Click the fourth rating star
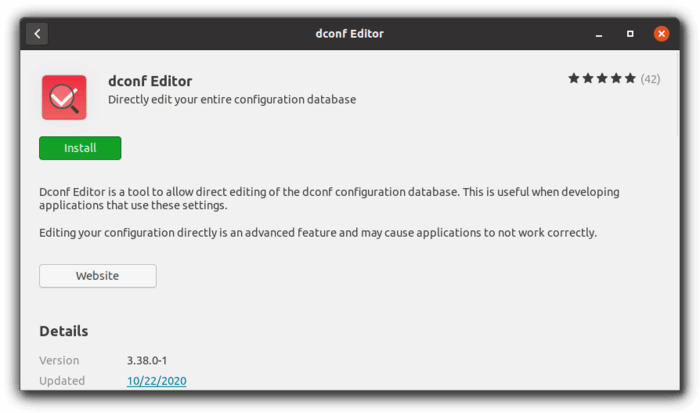Viewport: 700px width, 413px height. pos(616,79)
